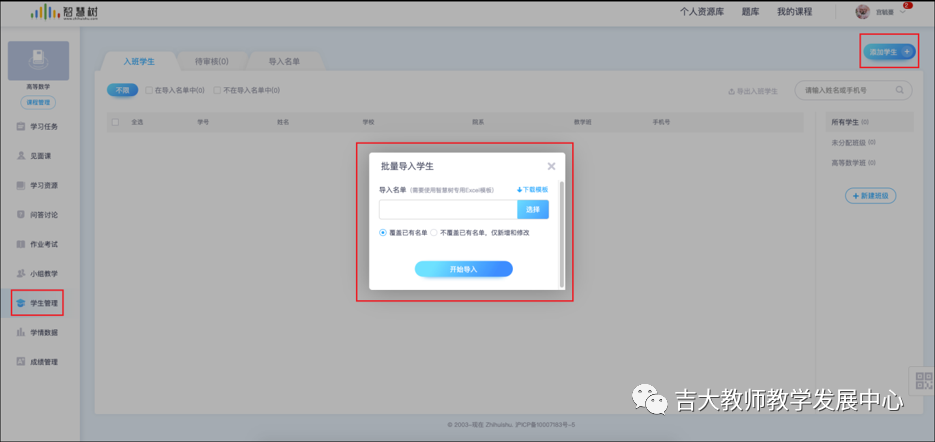Go to 问答讨论 section

pyautogui.click(x=38, y=215)
